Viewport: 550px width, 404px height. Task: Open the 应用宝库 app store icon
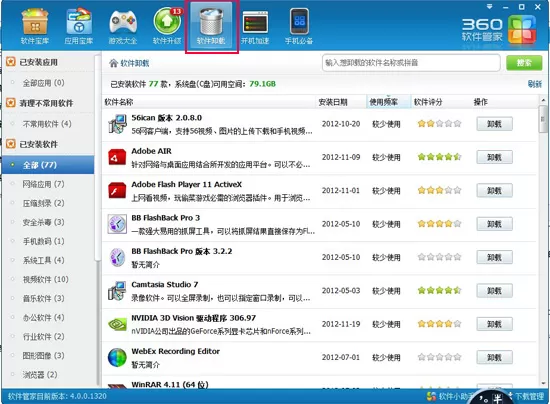pyautogui.click(x=79, y=27)
